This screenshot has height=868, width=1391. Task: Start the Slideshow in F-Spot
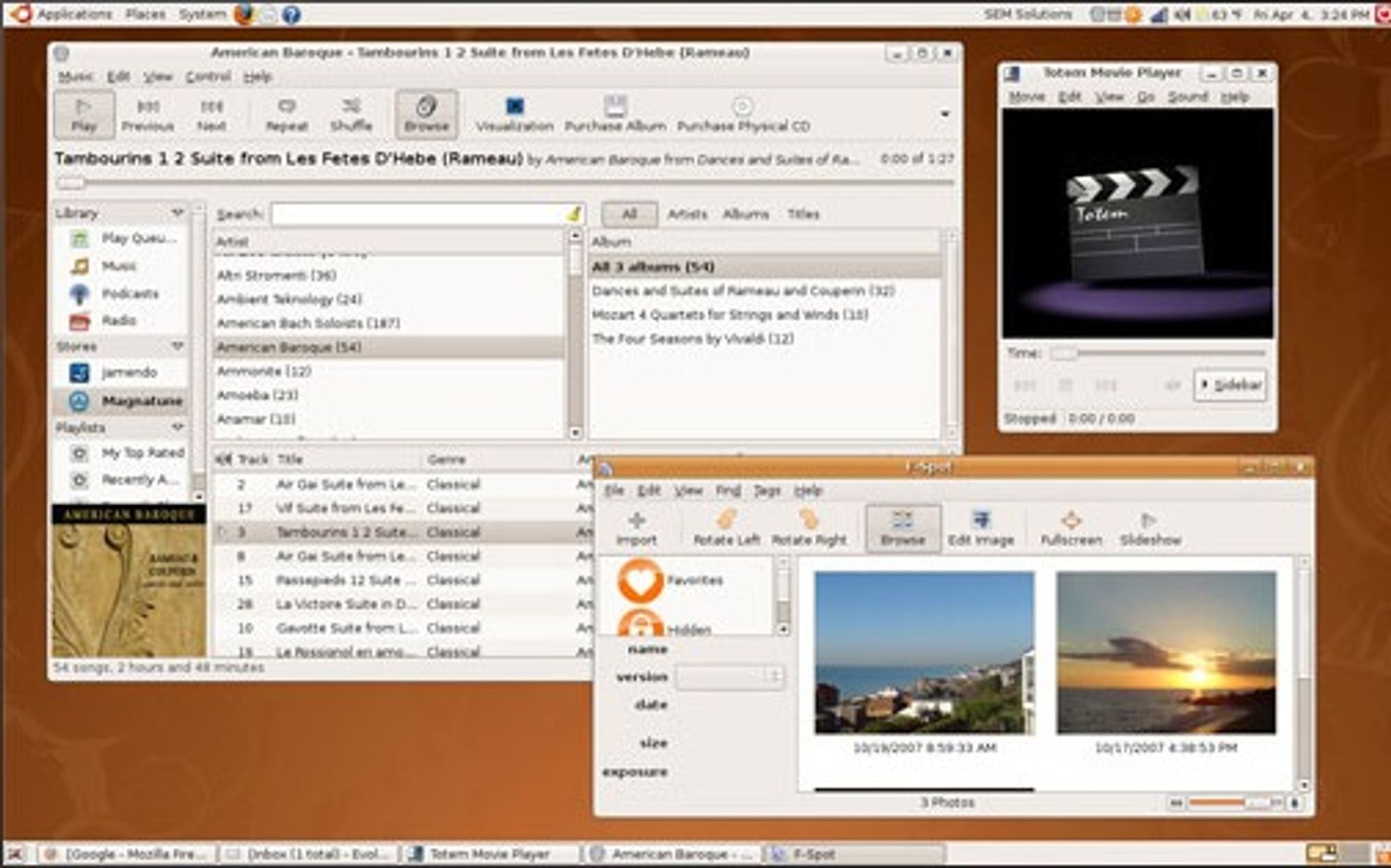click(1150, 529)
